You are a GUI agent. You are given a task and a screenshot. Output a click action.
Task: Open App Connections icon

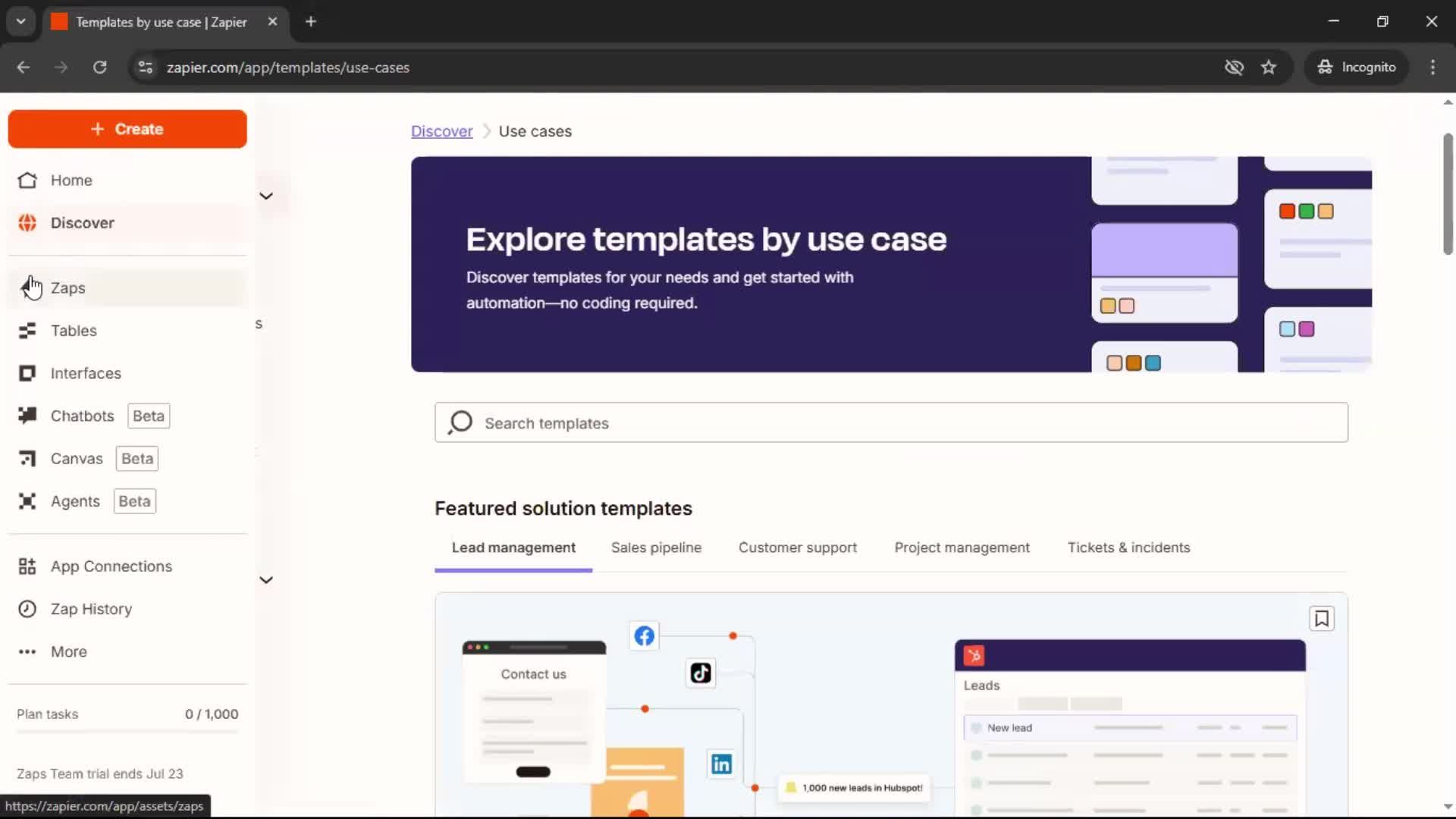pyautogui.click(x=27, y=566)
